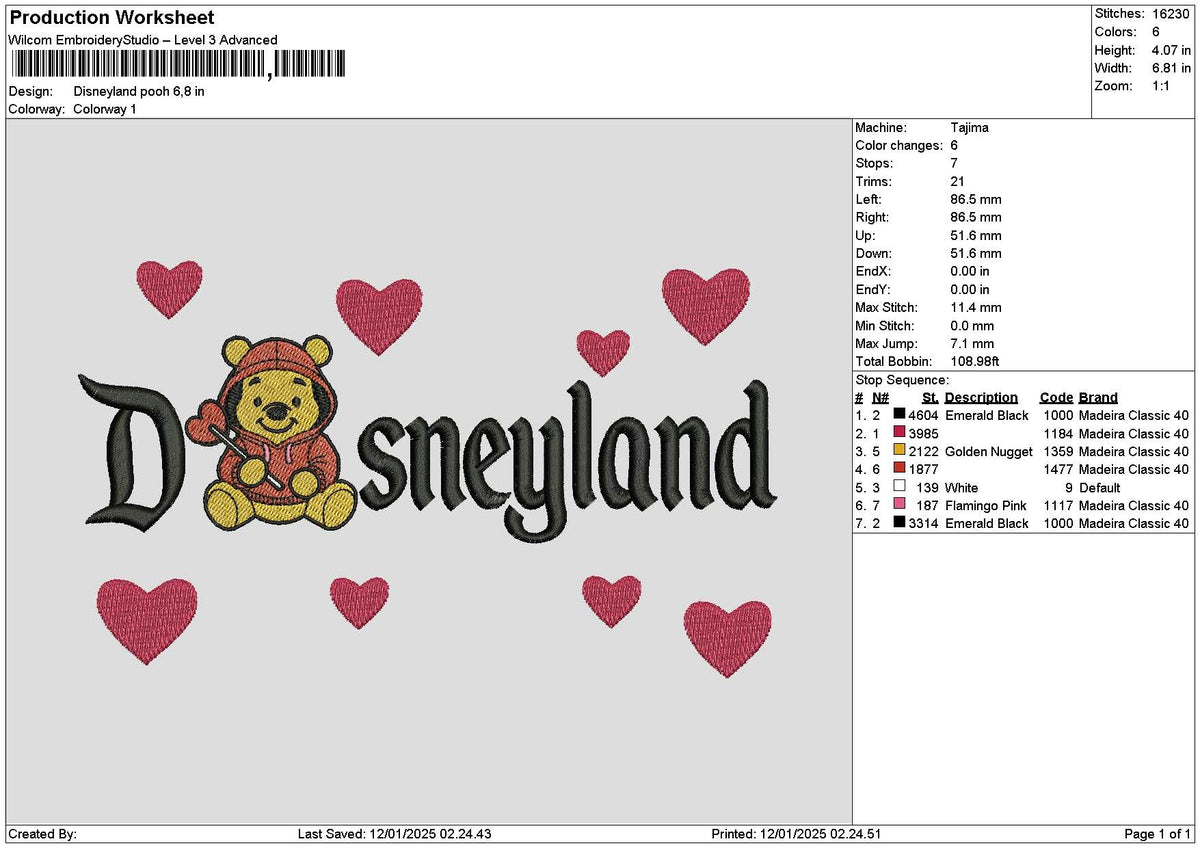Click the thread code 1117

point(1058,506)
